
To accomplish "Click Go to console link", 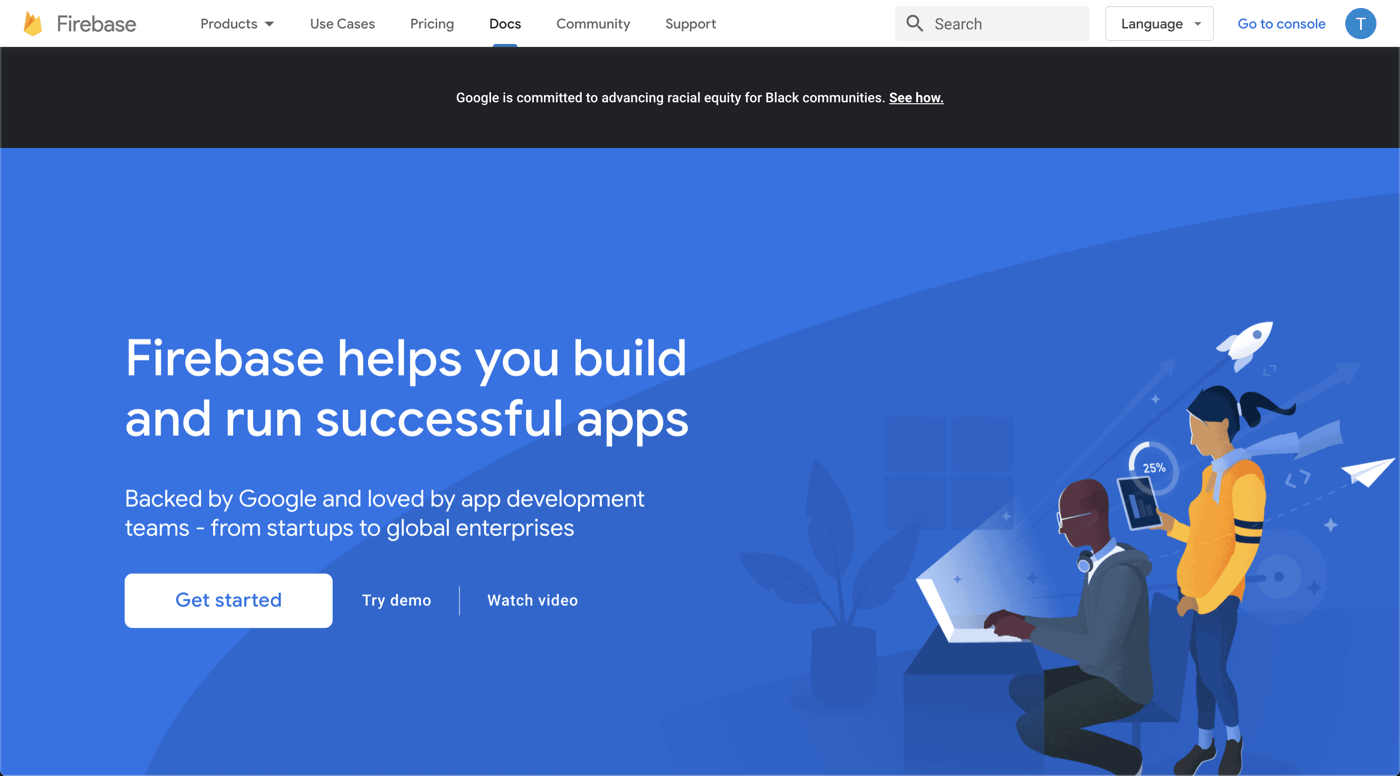I will point(1281,24).
